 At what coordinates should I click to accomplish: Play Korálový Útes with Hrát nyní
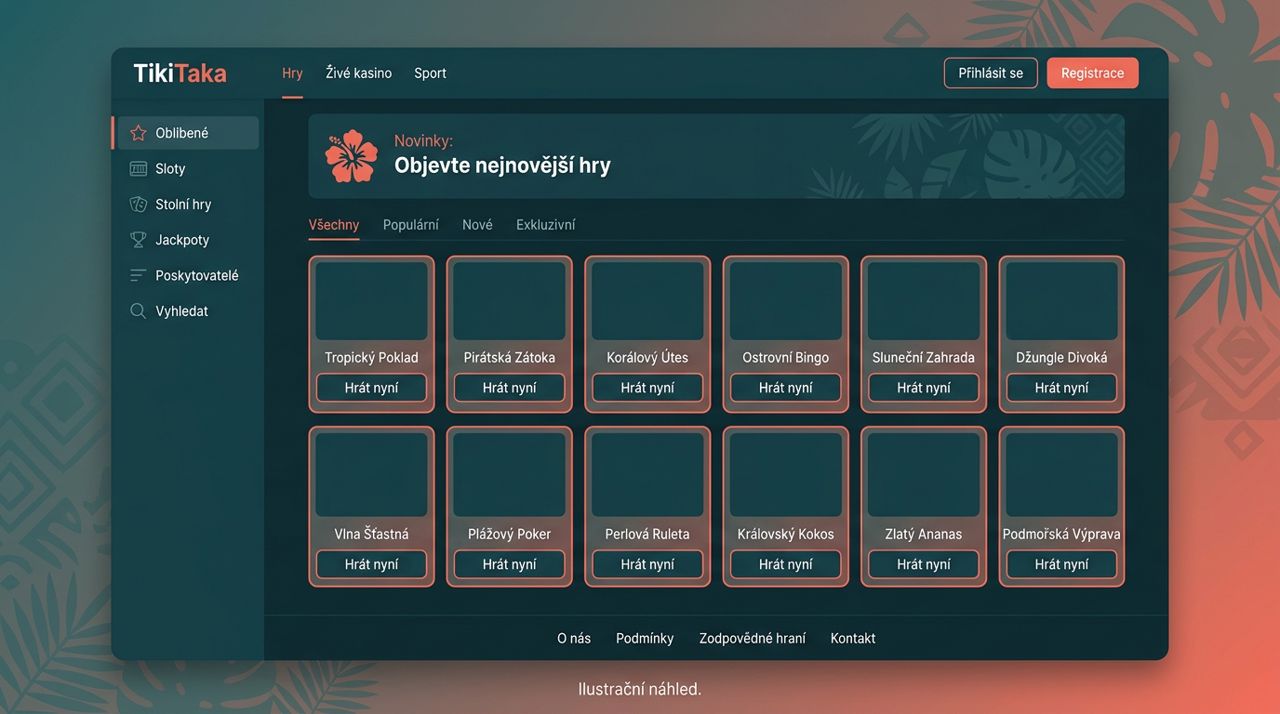click(647, 388)
